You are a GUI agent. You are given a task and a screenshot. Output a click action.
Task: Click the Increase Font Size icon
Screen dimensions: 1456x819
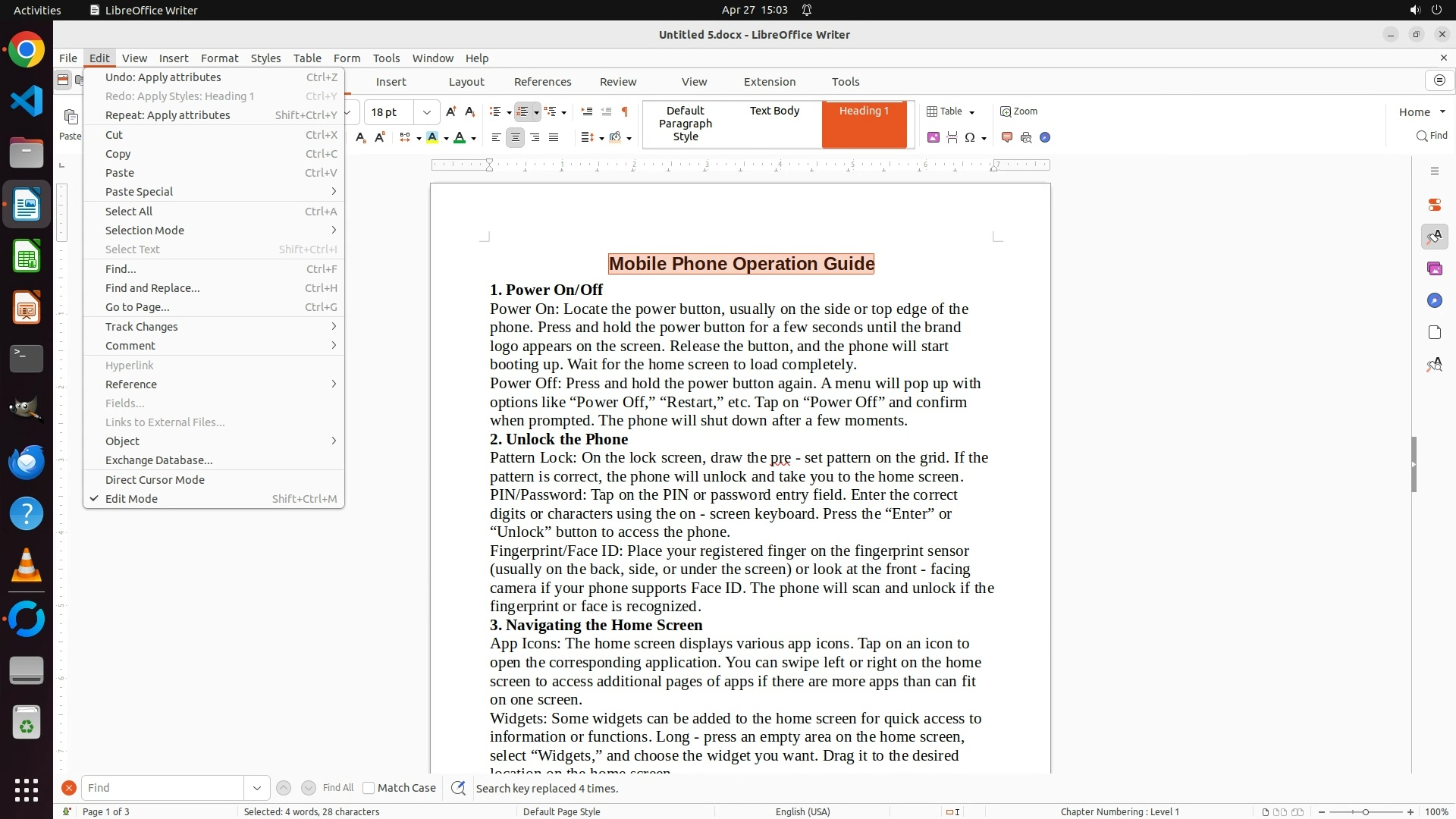(451, 111)
